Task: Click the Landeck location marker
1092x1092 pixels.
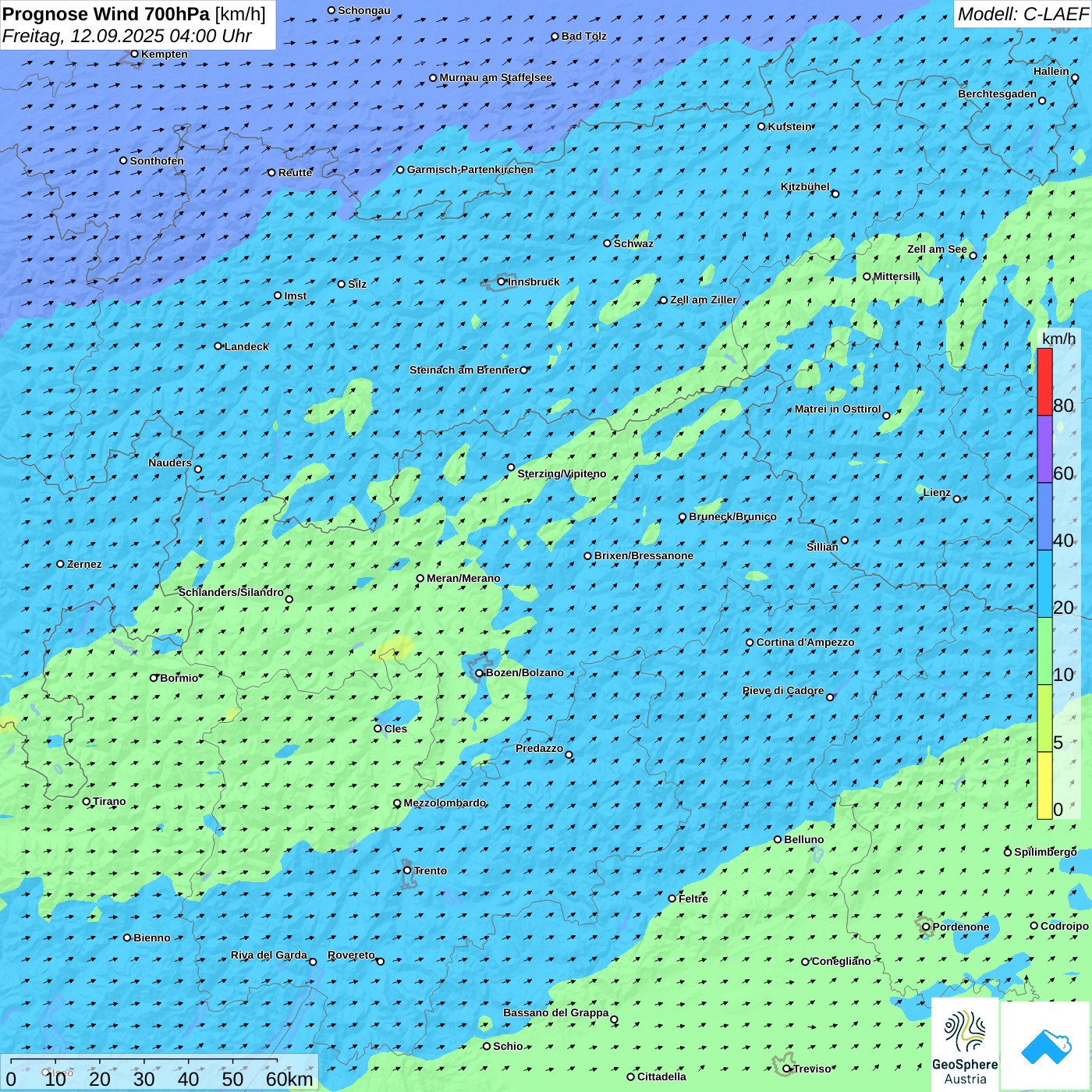Action: coord(218,346)
